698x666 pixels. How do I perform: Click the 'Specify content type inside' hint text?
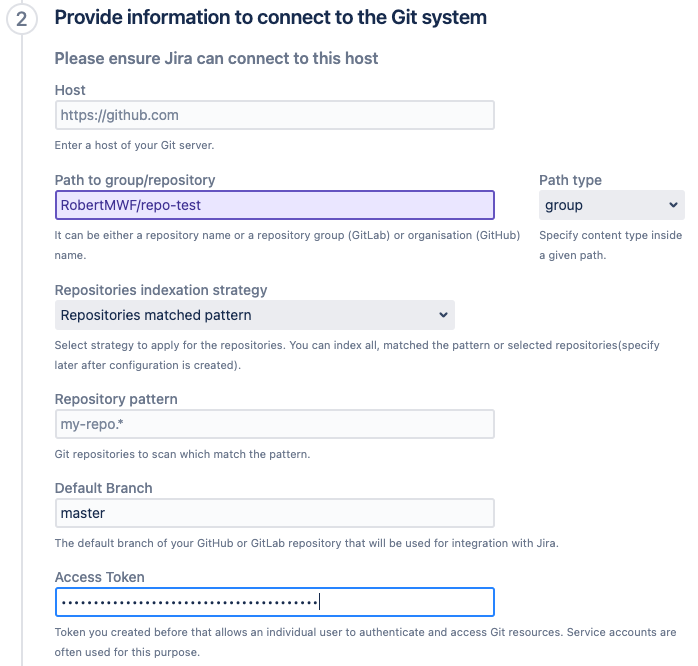pyautogui.click(x=610, y=236)
